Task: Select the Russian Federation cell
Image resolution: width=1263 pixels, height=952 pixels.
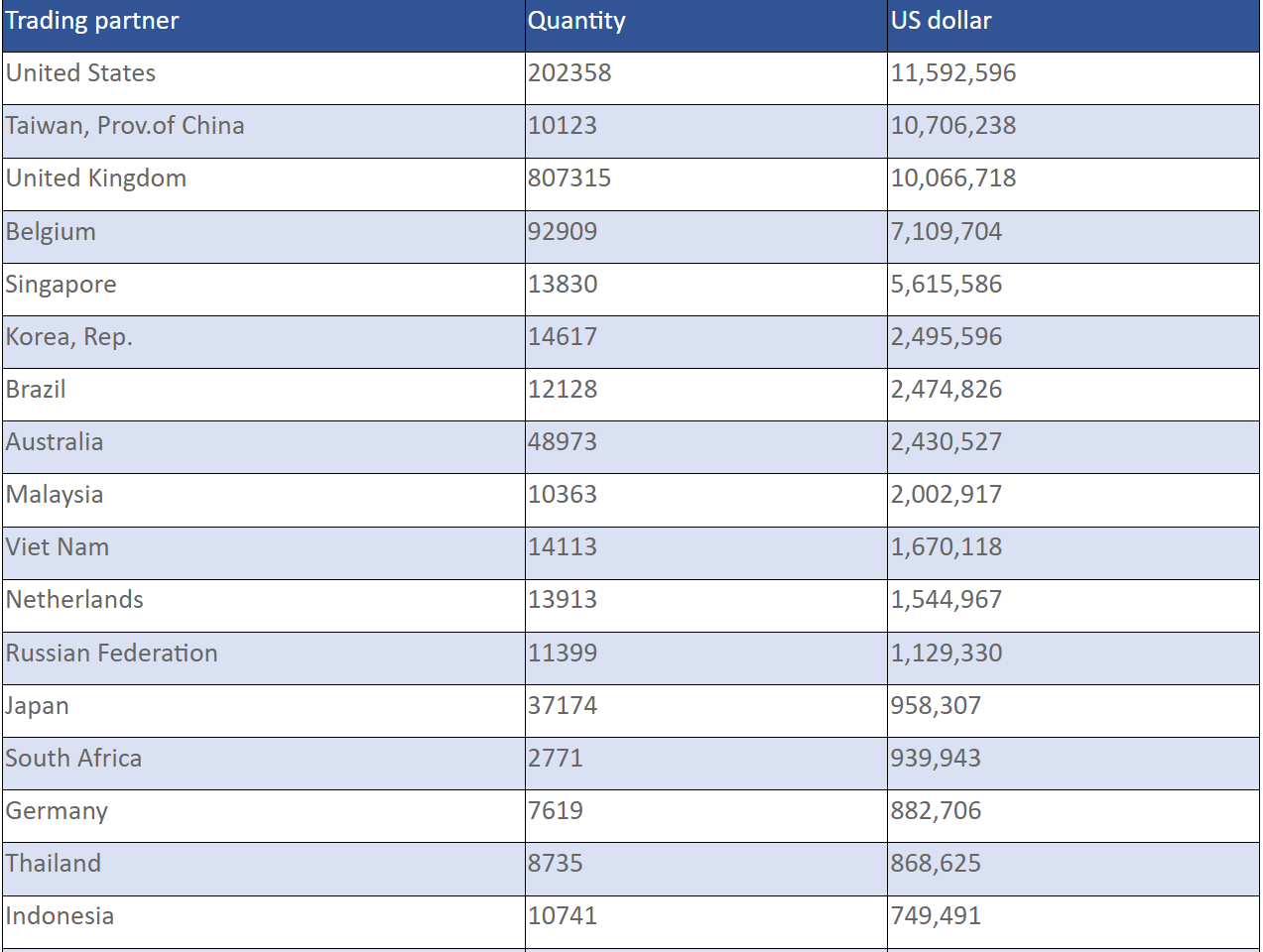Action: pyautogui.click(x=111, y=654)
